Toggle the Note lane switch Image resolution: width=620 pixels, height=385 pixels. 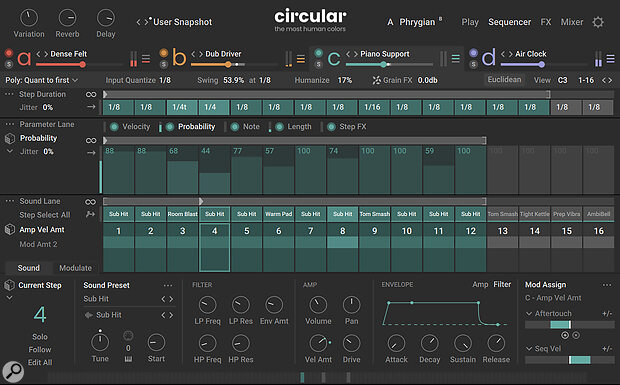point(235,127)
